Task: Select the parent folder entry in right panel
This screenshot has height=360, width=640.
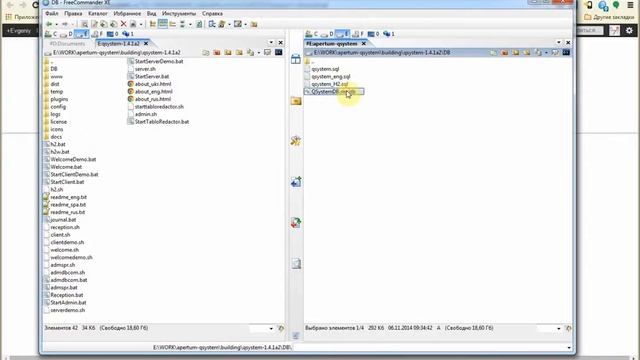Action: coord(309,61)
